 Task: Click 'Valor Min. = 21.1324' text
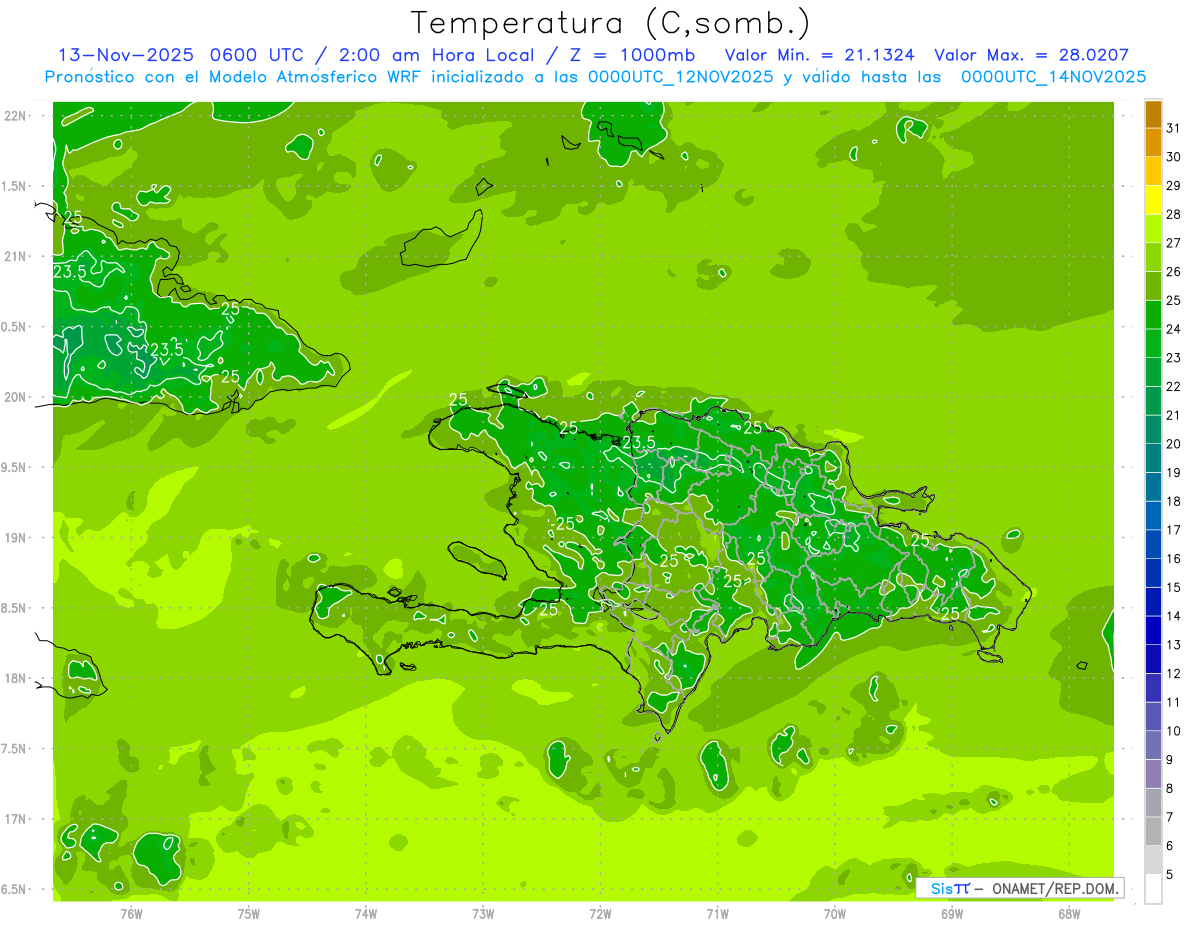pos(819,55)
